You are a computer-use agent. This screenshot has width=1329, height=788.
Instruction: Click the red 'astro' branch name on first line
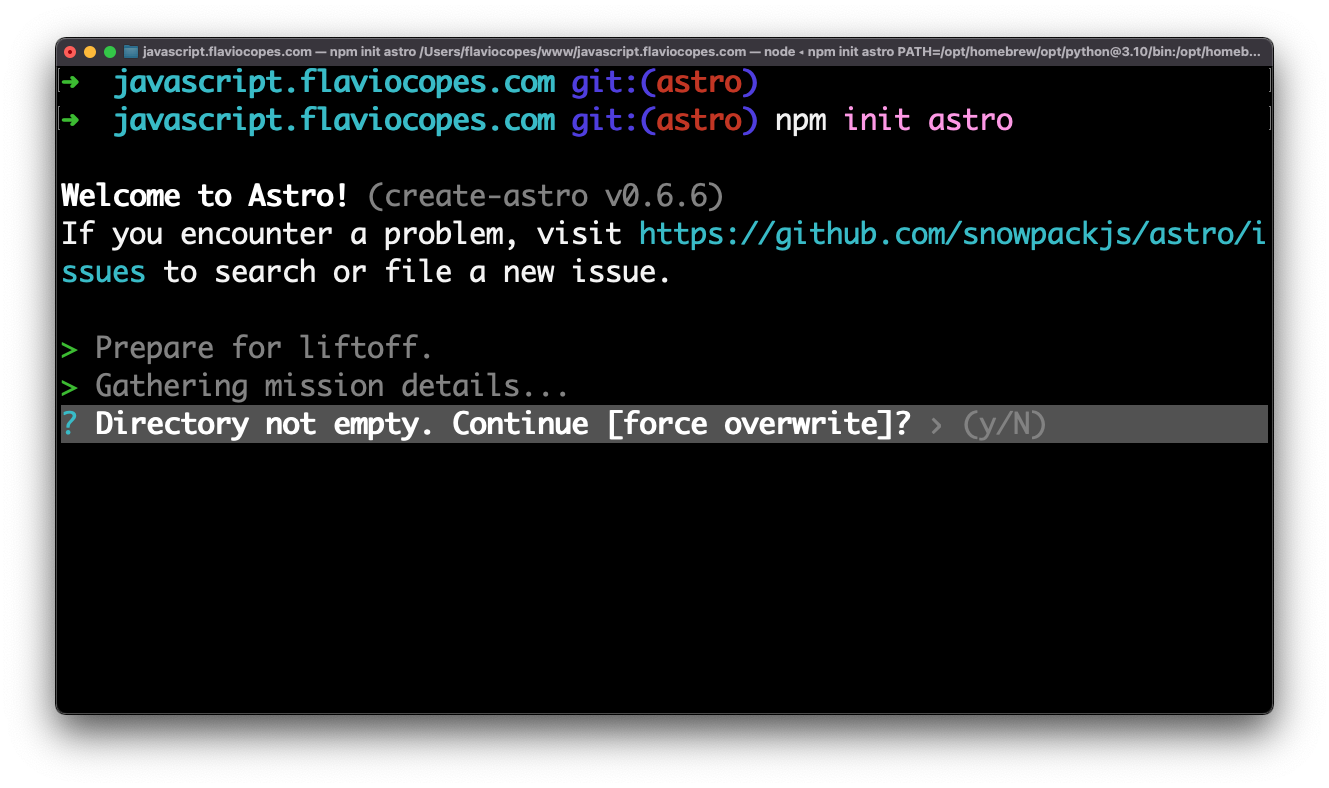[x=699, y=81]
